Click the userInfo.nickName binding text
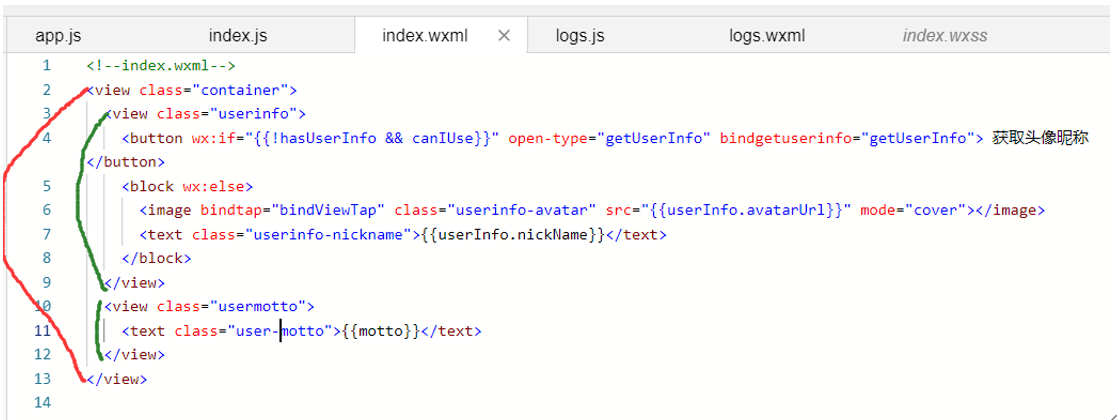 (x=513, y=235)
